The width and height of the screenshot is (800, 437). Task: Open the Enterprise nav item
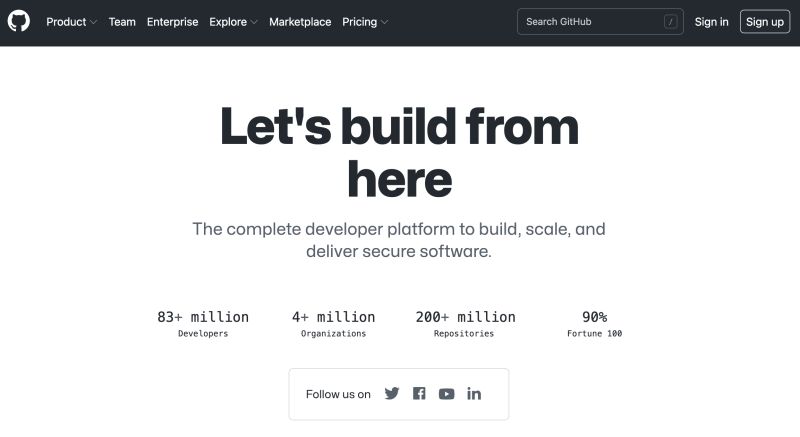172,22
